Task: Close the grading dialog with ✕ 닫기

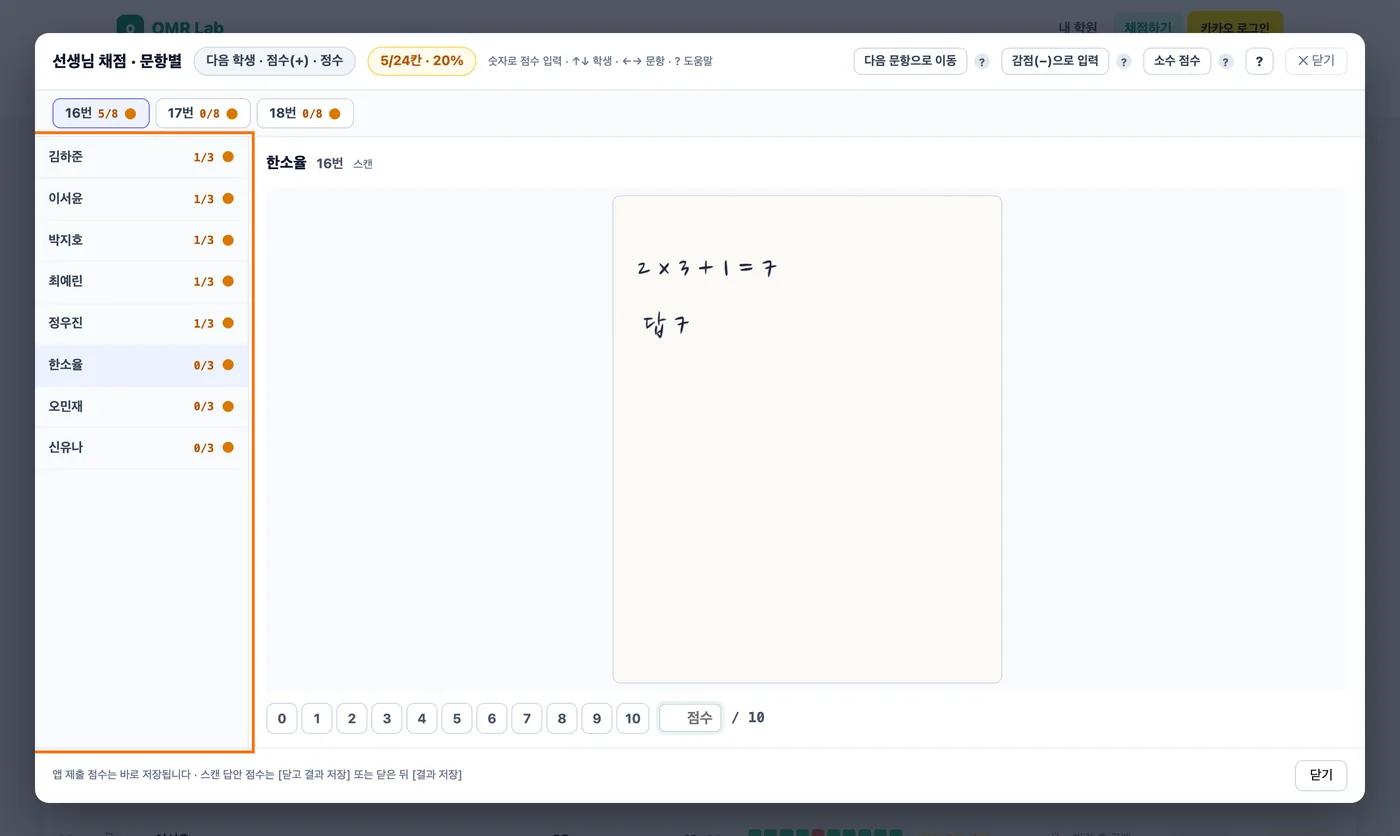Action: click(x=1316, y=61)
